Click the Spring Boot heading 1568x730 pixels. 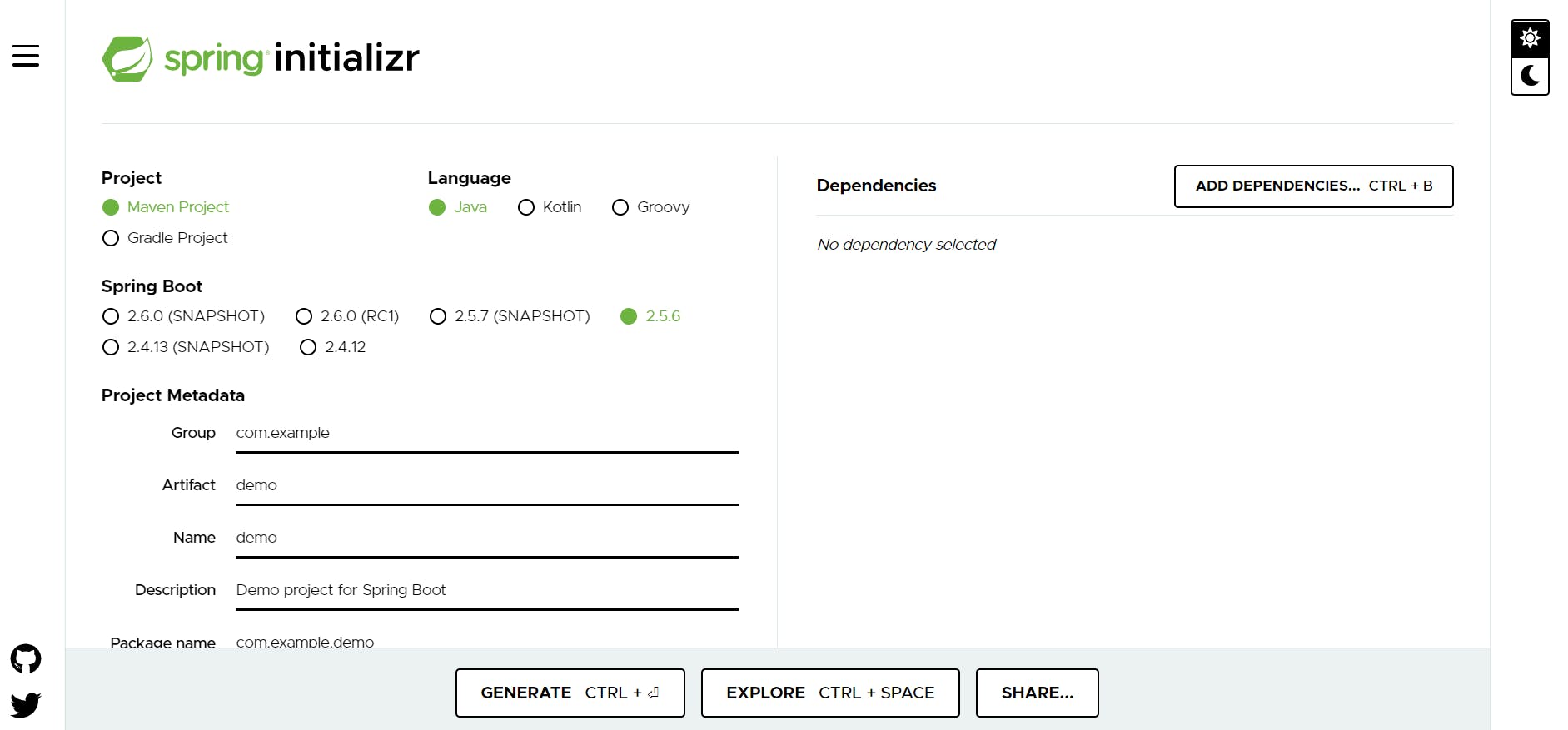click(x=152, y=286)
